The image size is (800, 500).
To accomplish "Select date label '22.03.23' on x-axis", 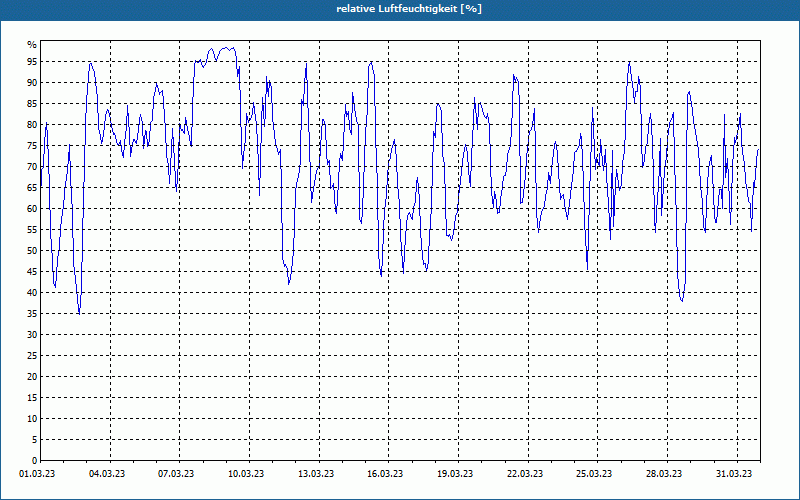I will [525, 474].
